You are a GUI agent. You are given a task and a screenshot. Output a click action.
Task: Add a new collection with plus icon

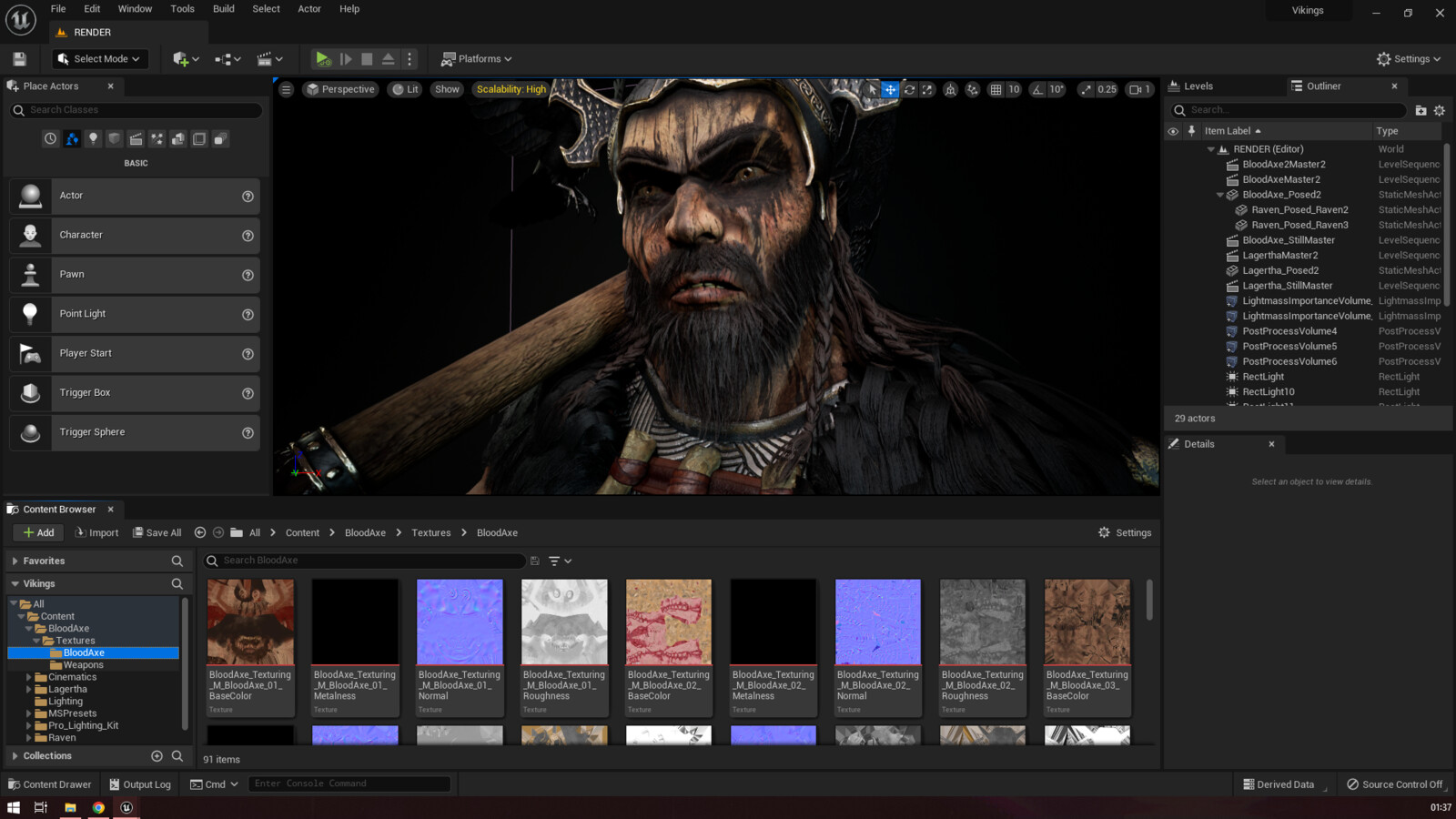[157, 756]
